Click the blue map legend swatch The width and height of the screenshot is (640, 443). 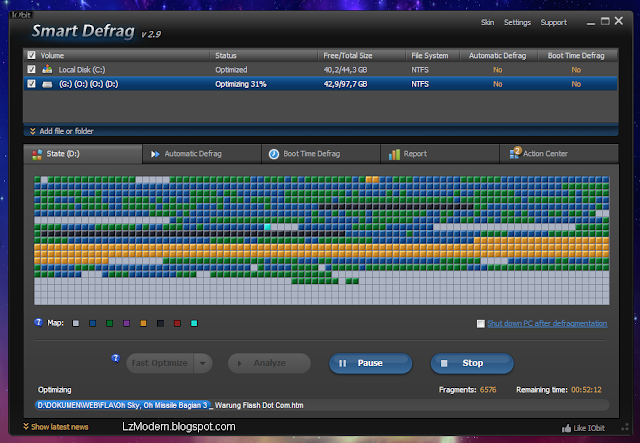pos(93,323)
